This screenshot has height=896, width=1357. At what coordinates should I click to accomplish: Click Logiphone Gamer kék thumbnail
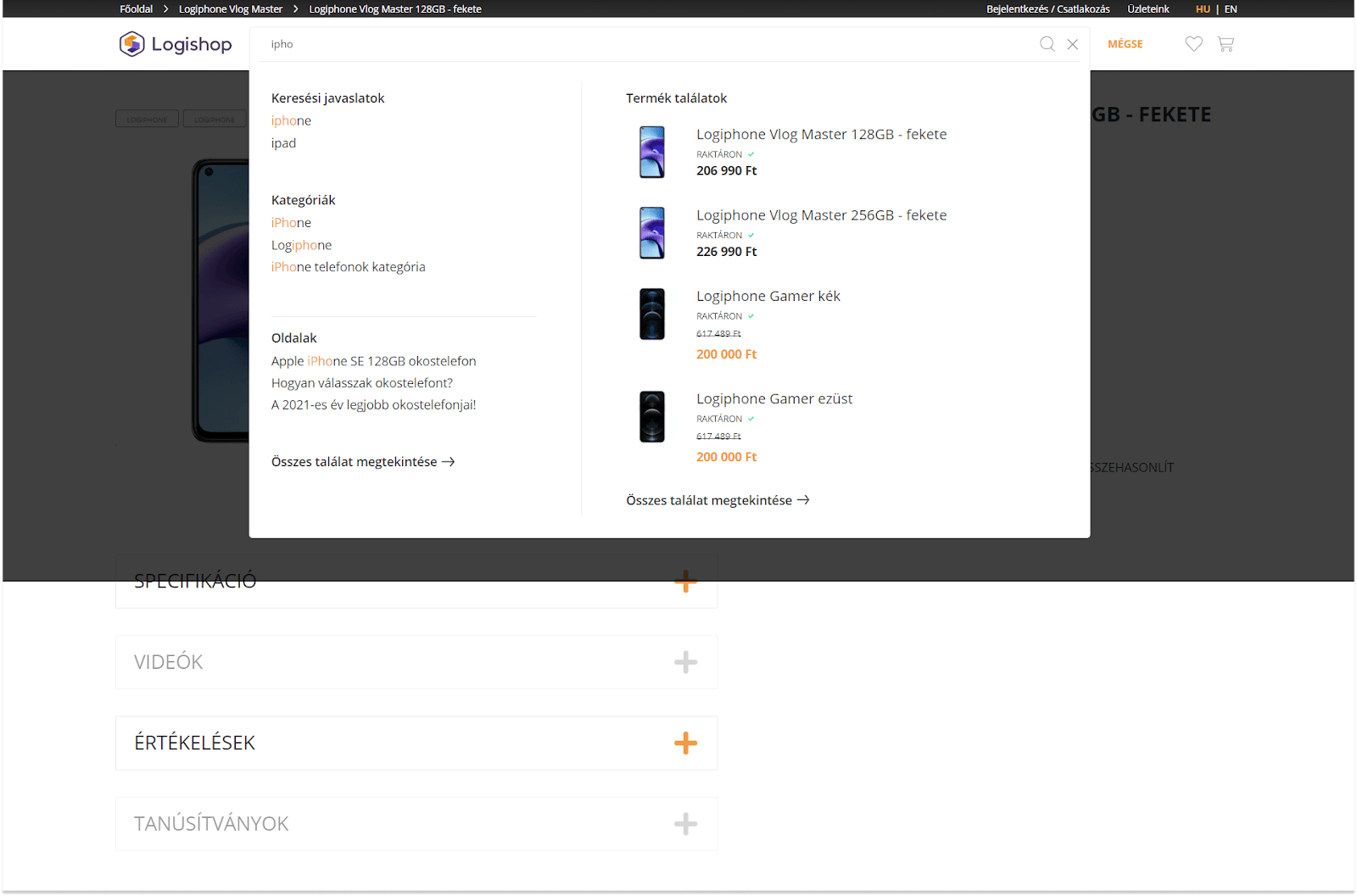click(651, 314)
